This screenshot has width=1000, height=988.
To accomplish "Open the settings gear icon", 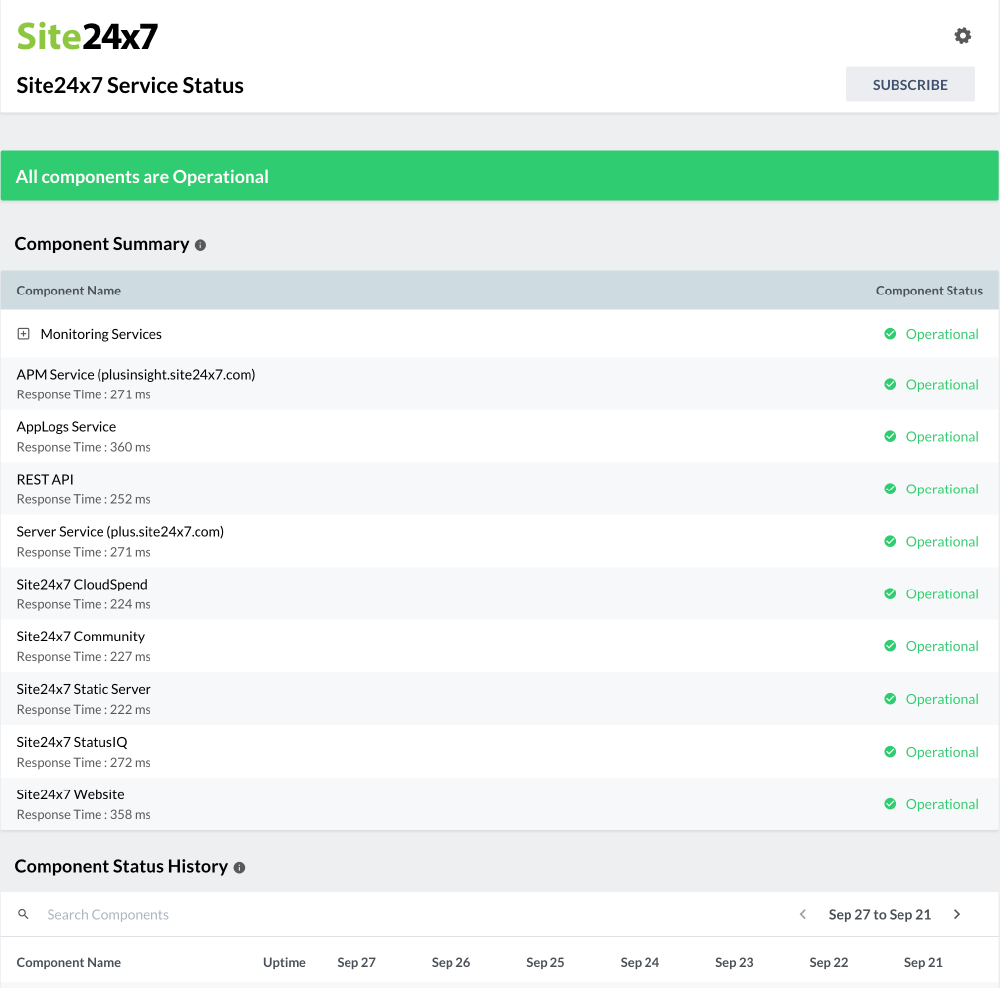I will click(x=962, y=36).
